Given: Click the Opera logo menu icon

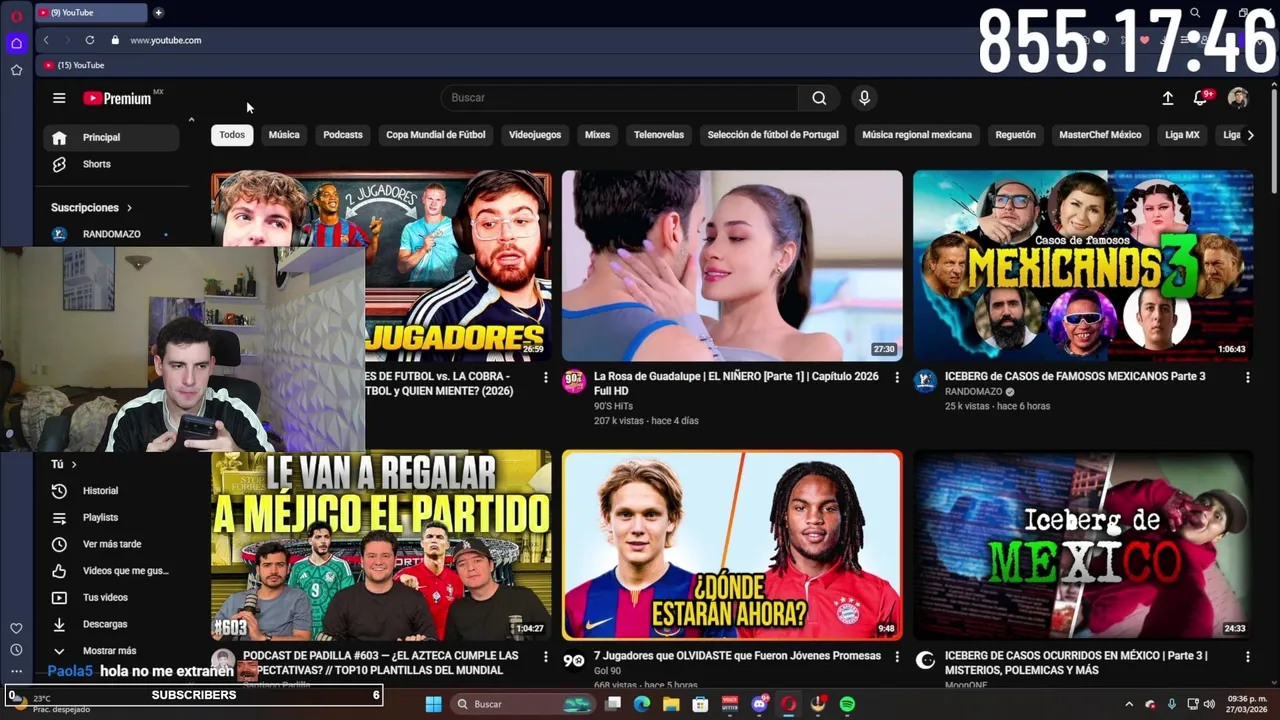Looking at the screenshot, I should 16,16.
